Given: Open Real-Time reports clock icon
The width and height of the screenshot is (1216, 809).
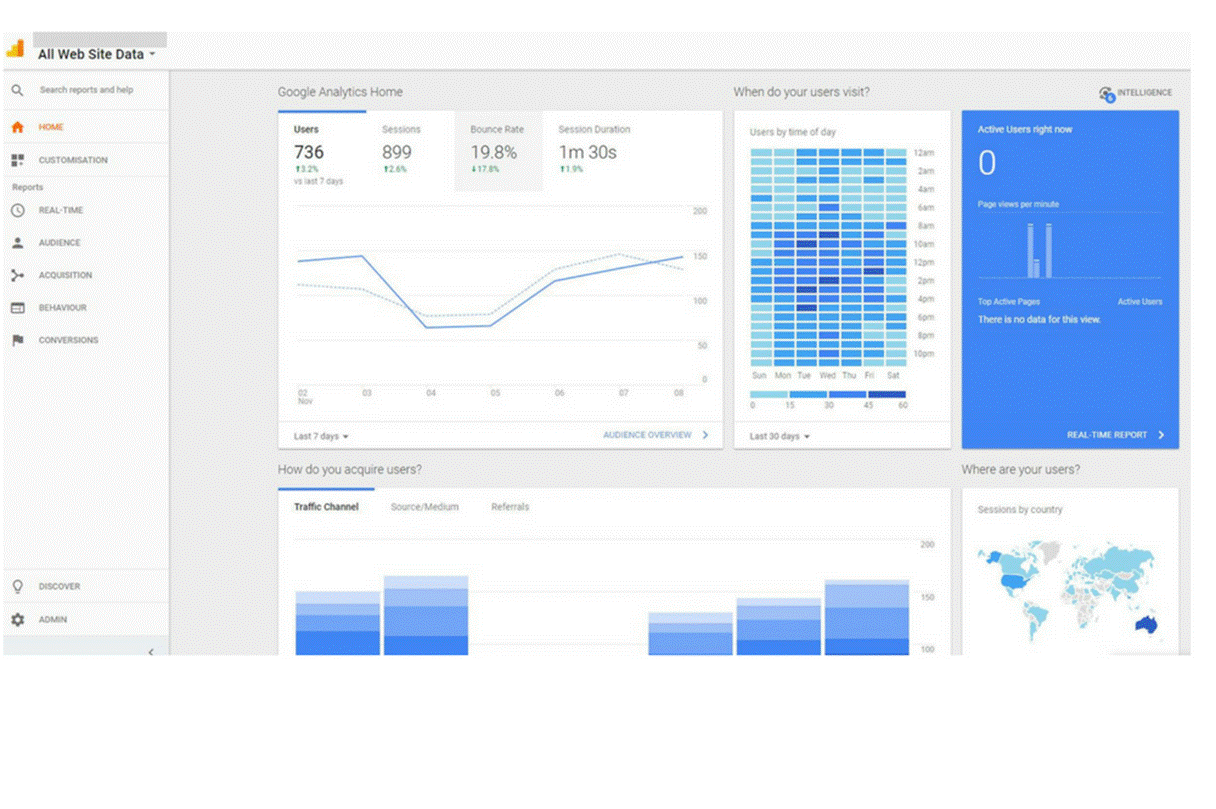Looking at the screenshot, I should point(17,211).
